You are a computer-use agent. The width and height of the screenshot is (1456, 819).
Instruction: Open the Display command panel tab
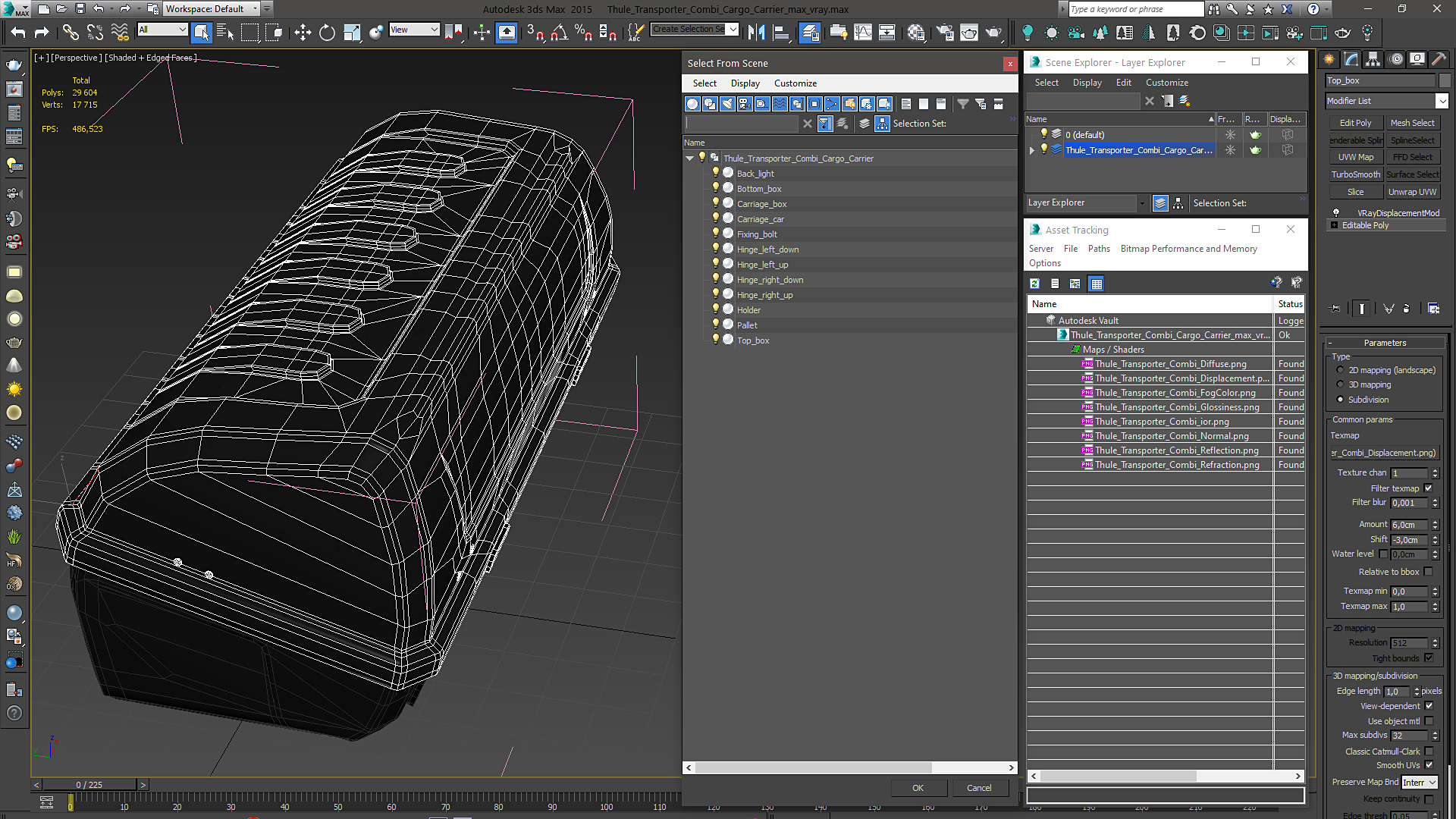1417,59
